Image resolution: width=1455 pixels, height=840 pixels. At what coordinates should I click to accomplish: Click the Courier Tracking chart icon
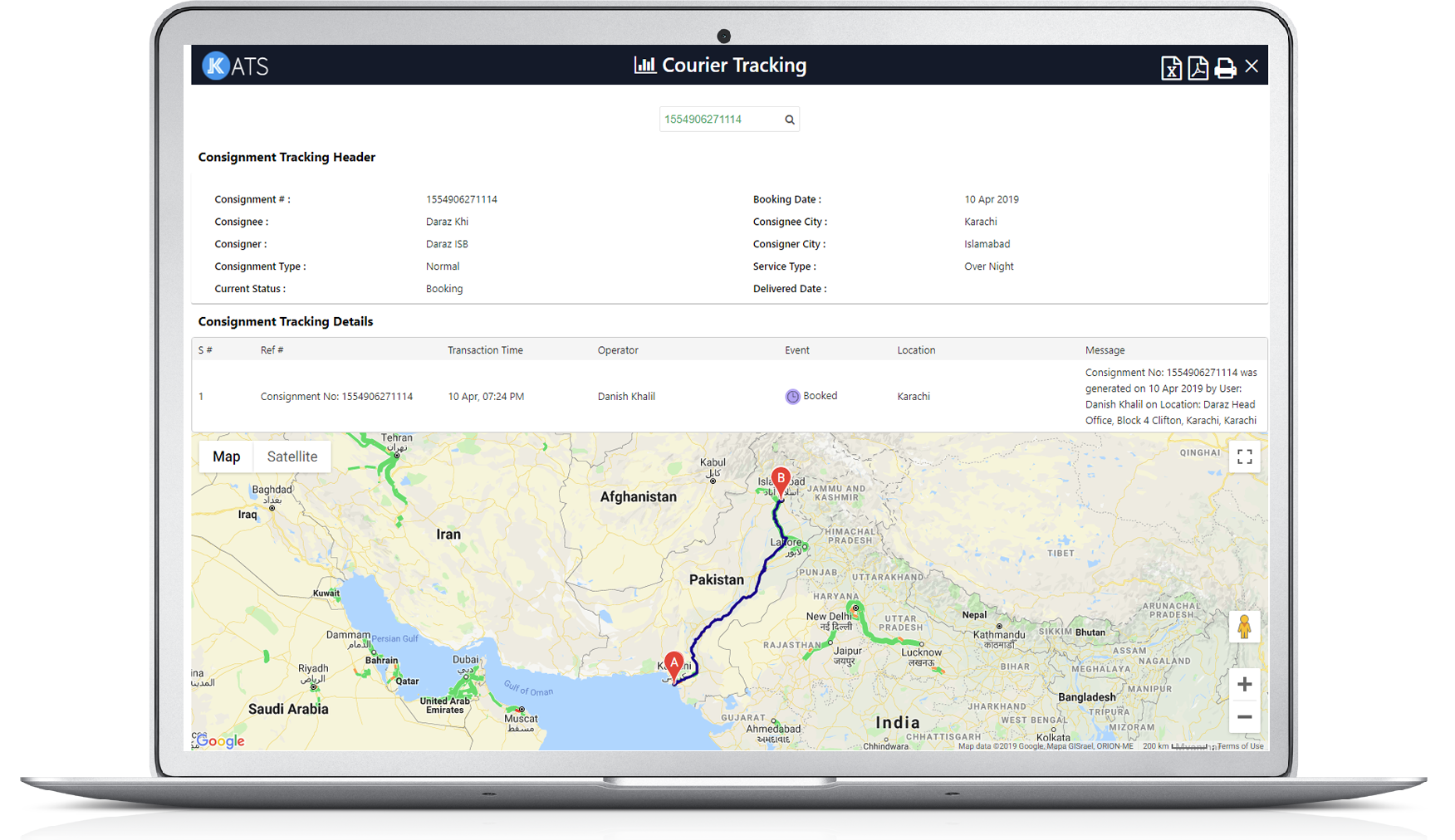point(644,65)
